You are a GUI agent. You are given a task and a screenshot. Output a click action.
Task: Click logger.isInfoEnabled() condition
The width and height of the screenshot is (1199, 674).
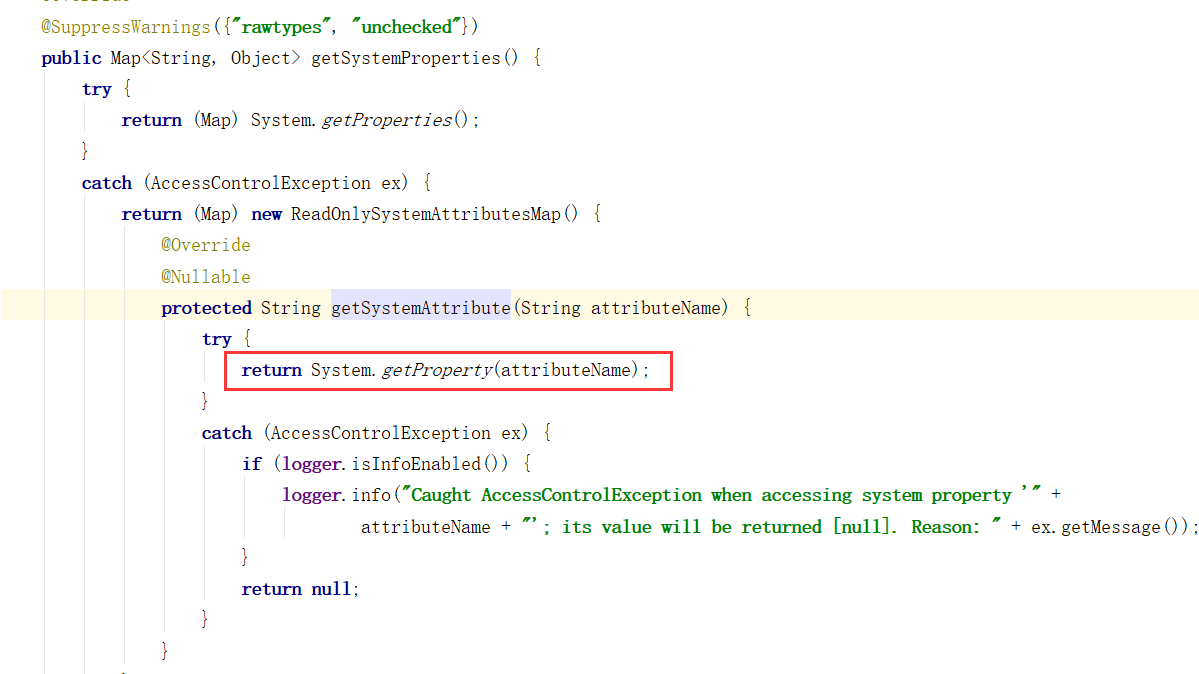[x=392, y=464]
